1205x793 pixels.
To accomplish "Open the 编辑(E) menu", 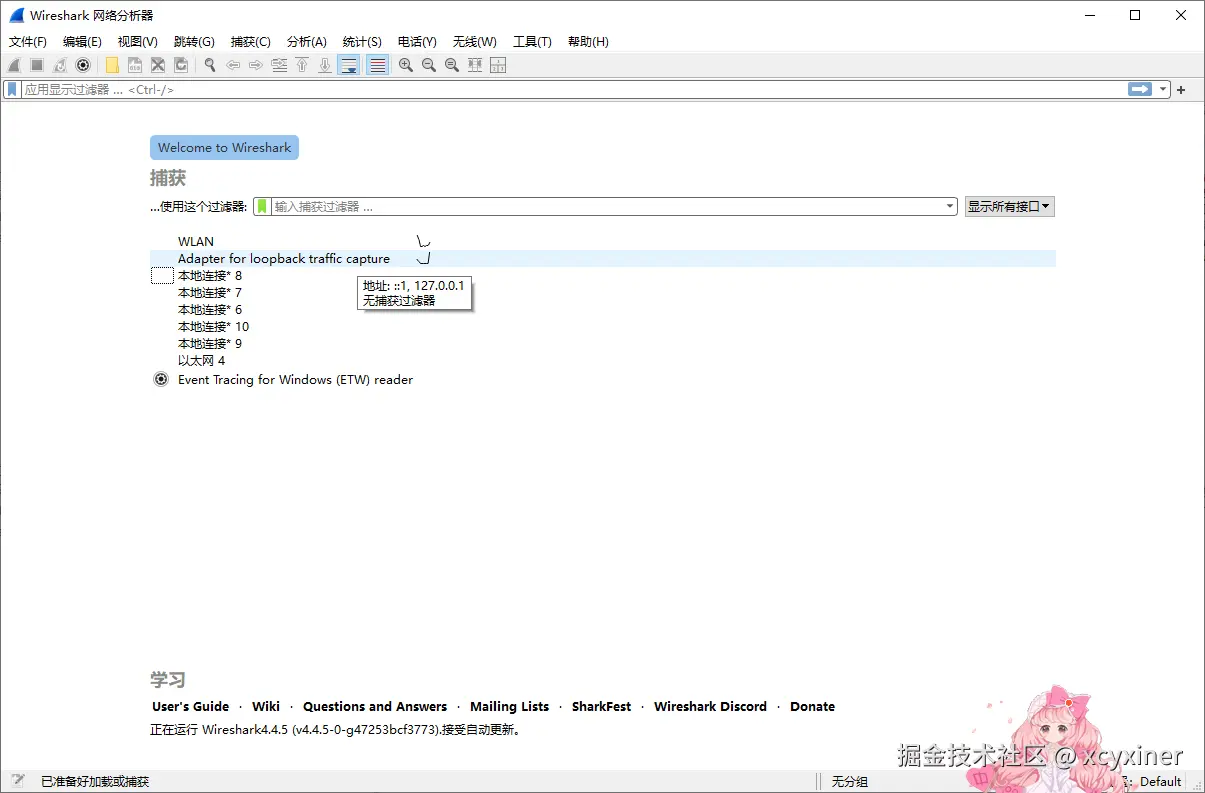I will pyautogui.click(x=82, y=42).
